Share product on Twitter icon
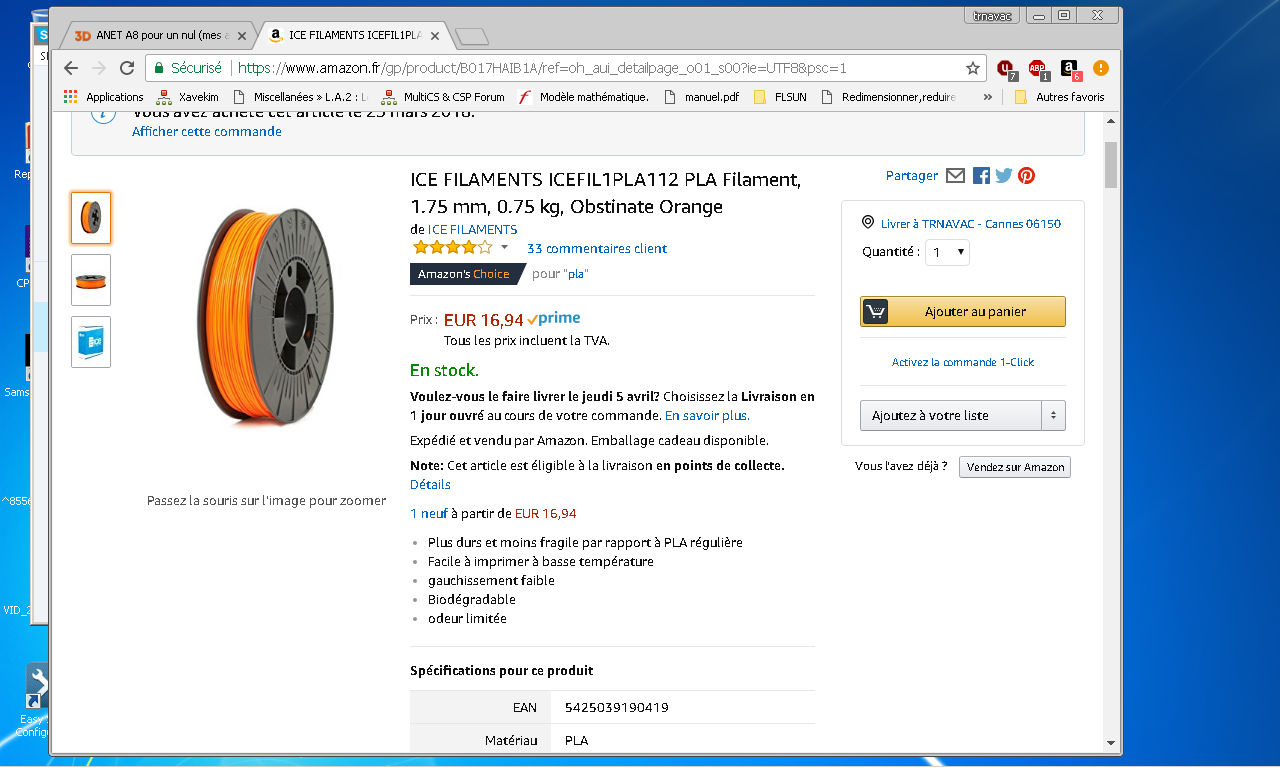Viewport: 1280px width, 768px height. [x=1004, y=175]
